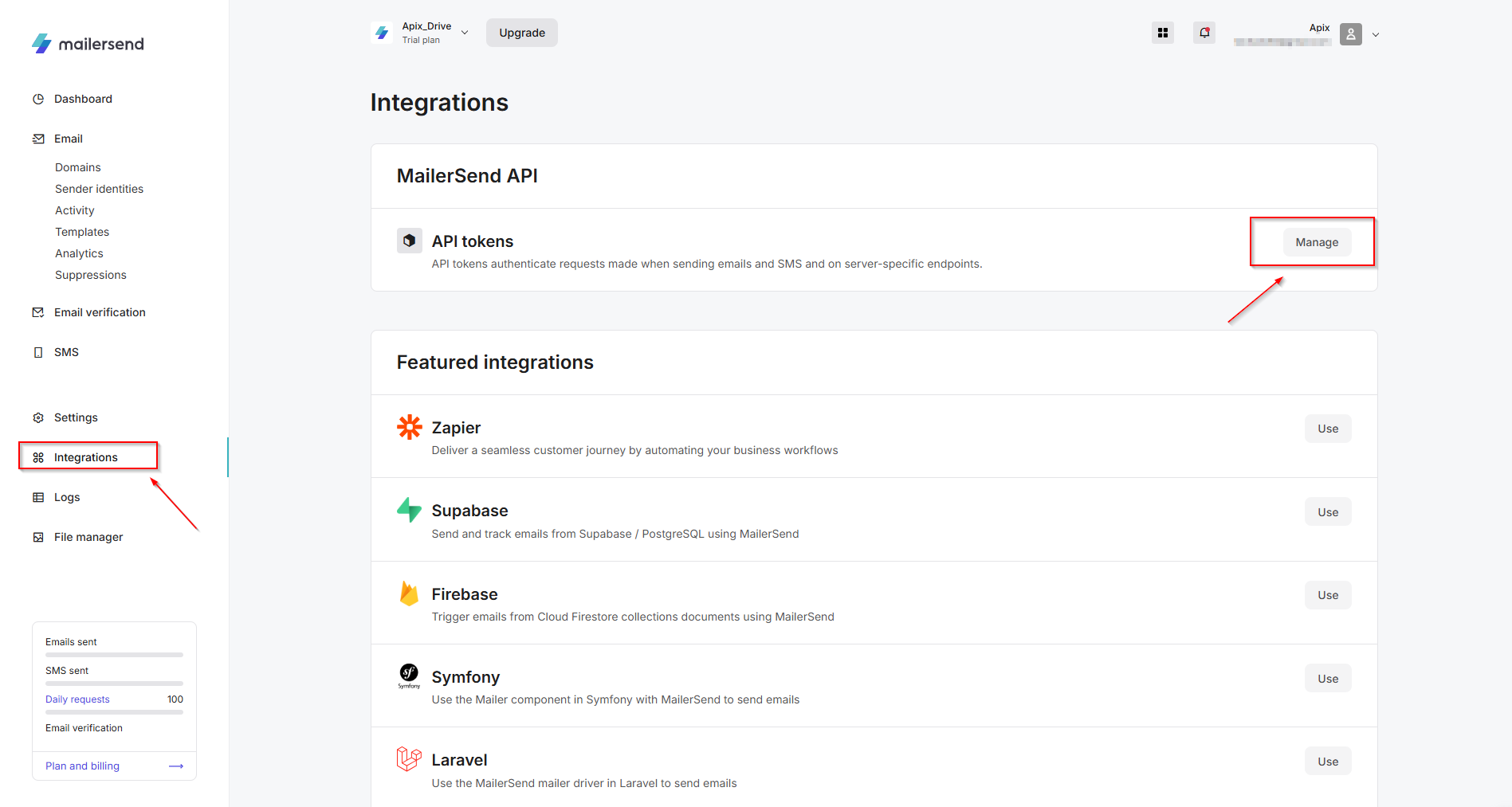Viewport: 1512px width, 807px height.
Task: Click the MailerSend API heading
Action: click(467, 176)
